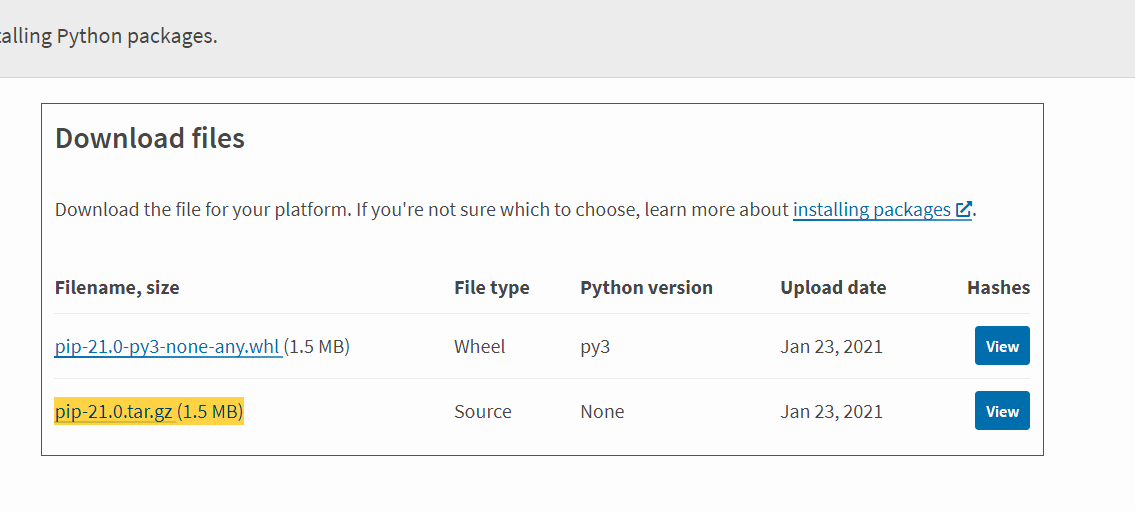The image size is (1135, 511).
Task: Download the pip-21.0-py3-none-any.whl file
Action: pyautogui.click(x=168, y=347)
